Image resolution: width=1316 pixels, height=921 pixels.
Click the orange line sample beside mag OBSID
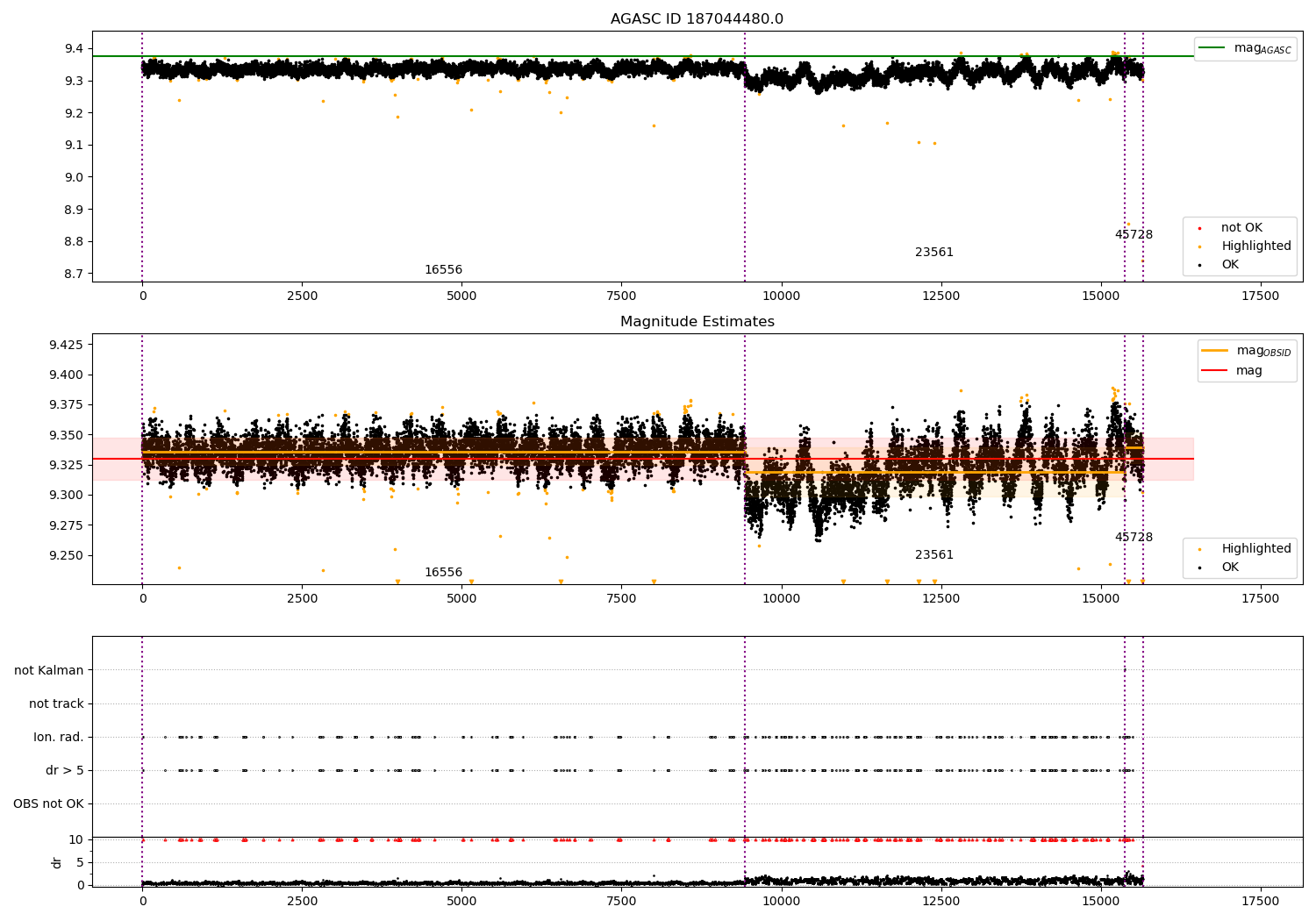(1214, 351)
